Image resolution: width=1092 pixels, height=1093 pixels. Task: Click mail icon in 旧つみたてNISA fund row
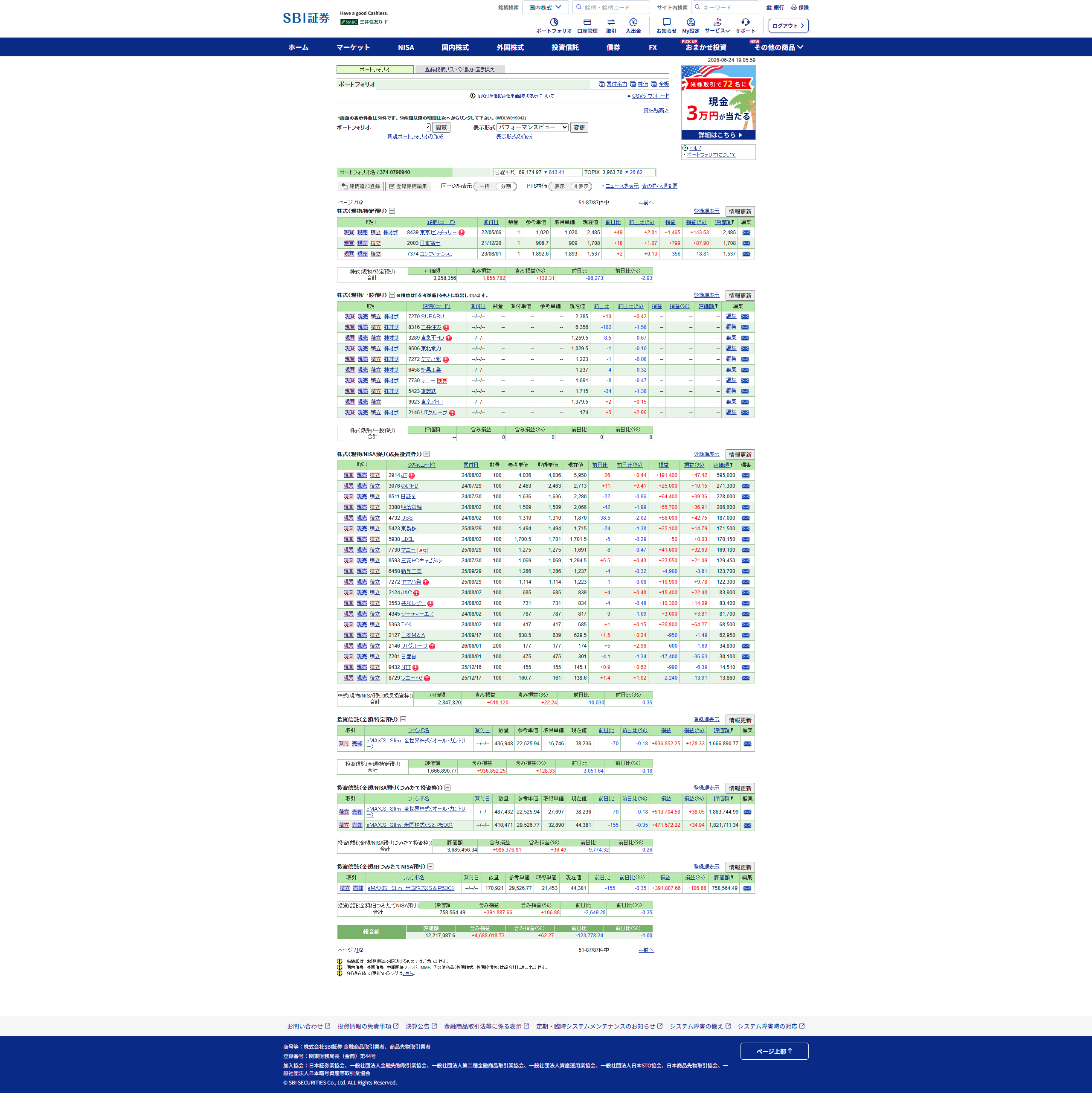747,889
